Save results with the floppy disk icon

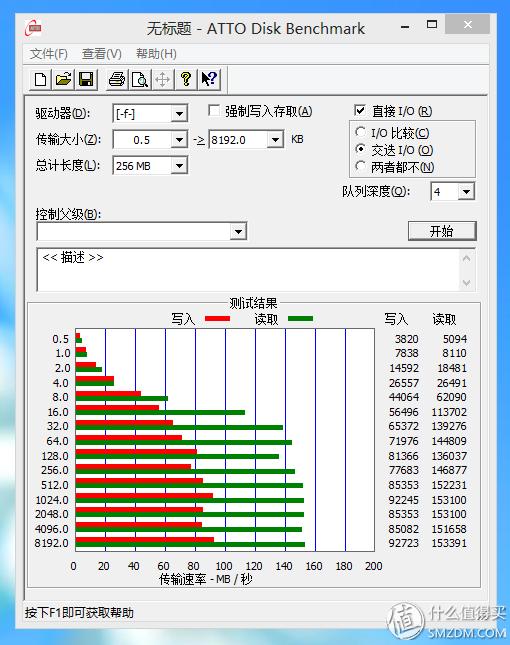tap(86, 79)
